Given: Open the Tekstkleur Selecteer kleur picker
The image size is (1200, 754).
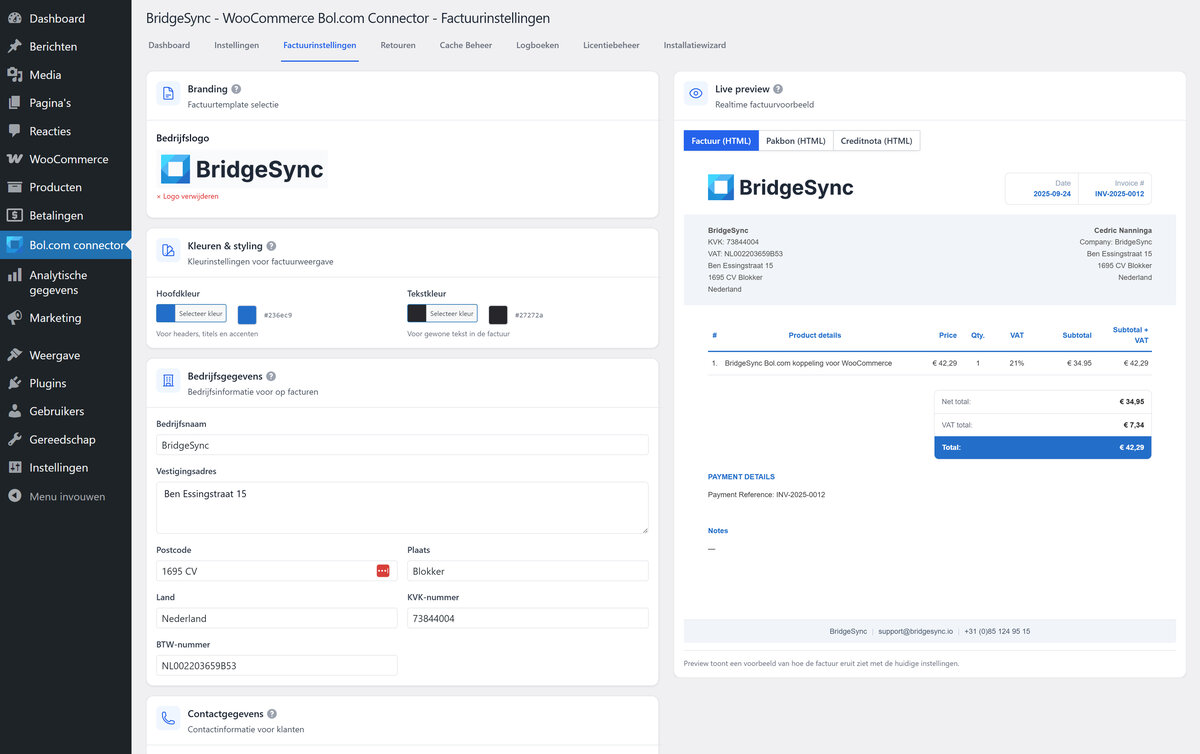Looking at the screenshot, I should 443,314.
